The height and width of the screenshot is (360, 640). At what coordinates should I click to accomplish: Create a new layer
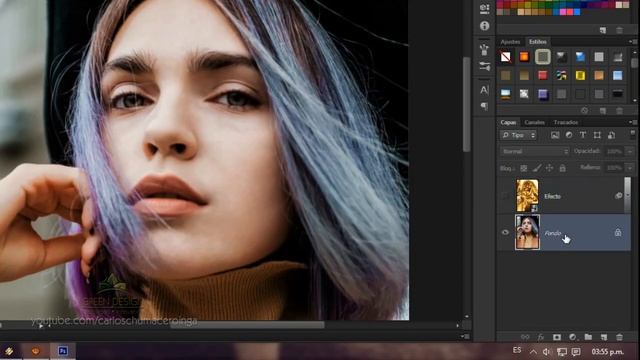(x=604, y=337)
